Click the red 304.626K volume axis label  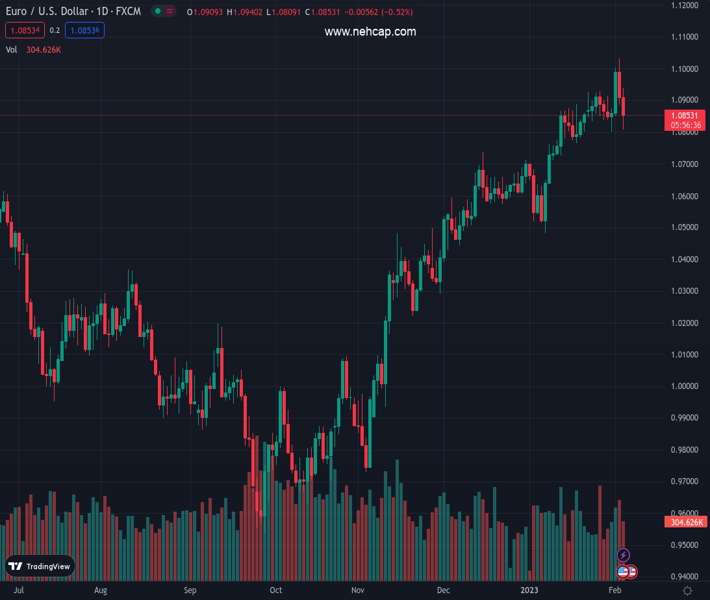(x=685, y=522)
